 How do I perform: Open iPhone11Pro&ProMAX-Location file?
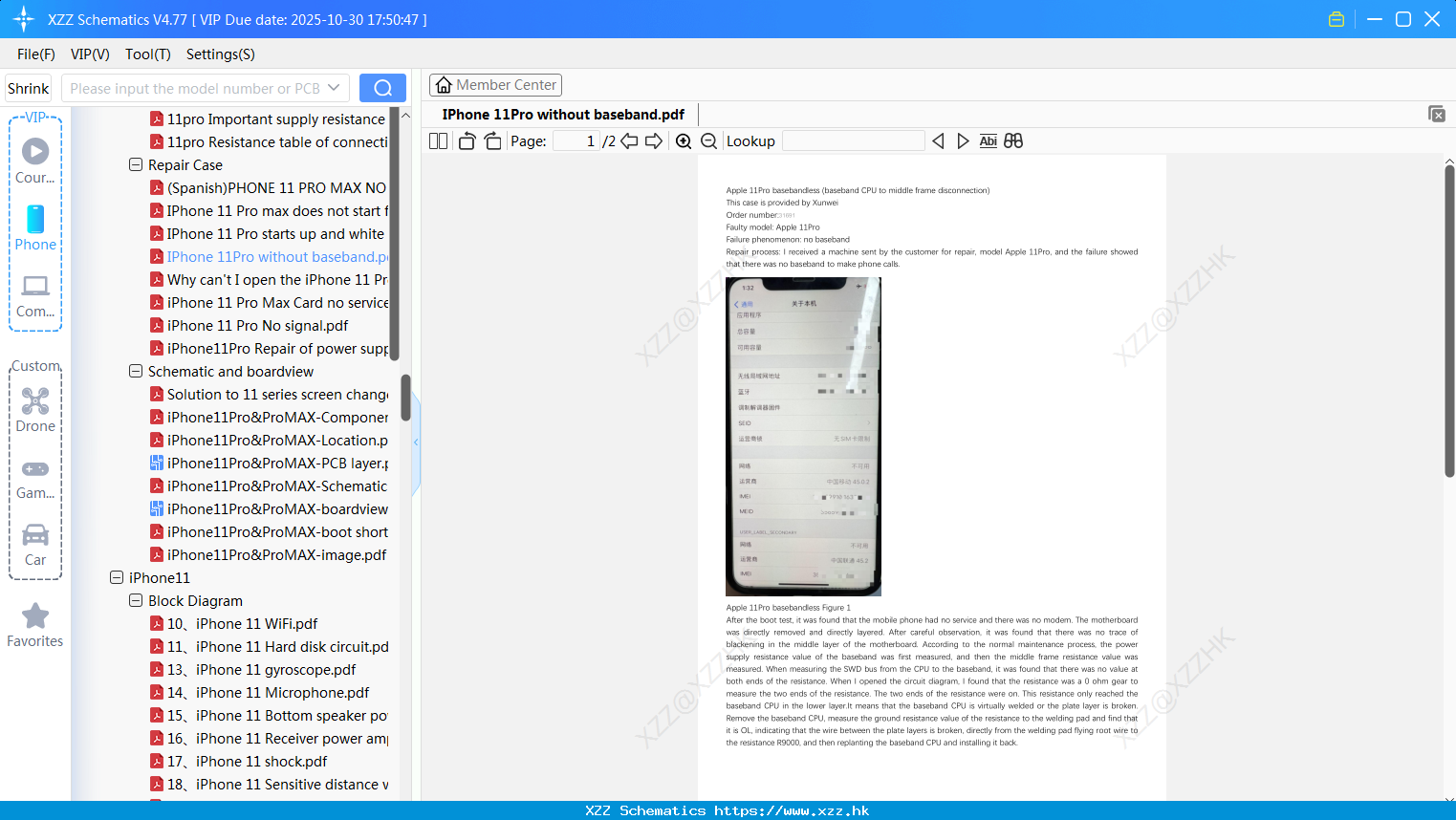pyautogui.click(x=269, y=440)
